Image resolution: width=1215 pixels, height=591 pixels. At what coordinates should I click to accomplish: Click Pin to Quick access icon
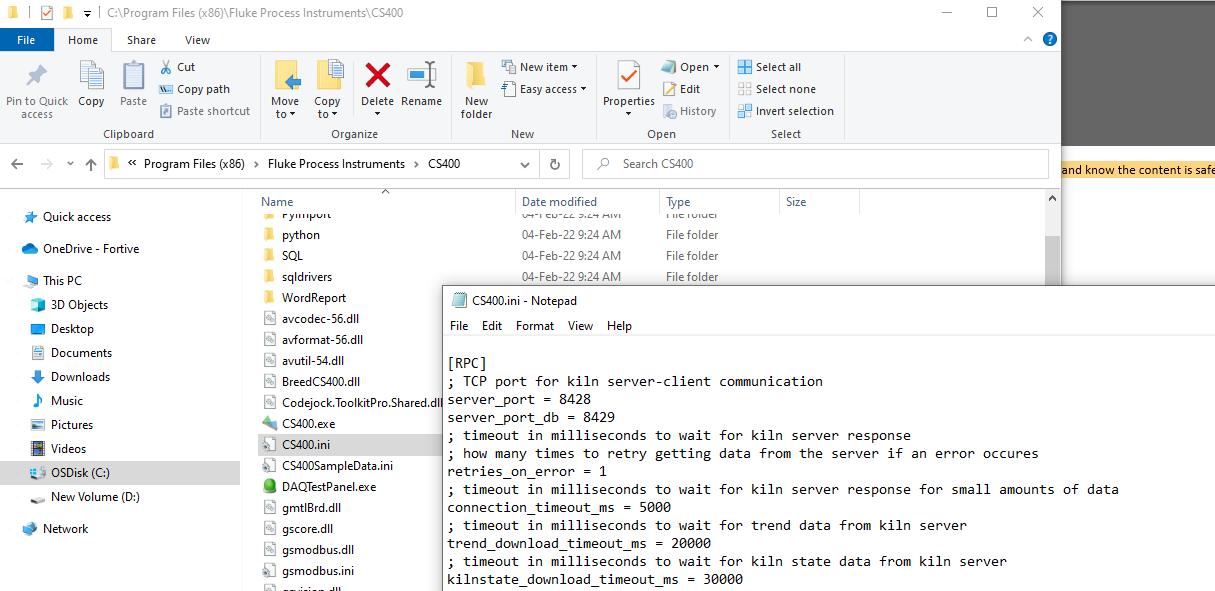[x=37, y=75]
